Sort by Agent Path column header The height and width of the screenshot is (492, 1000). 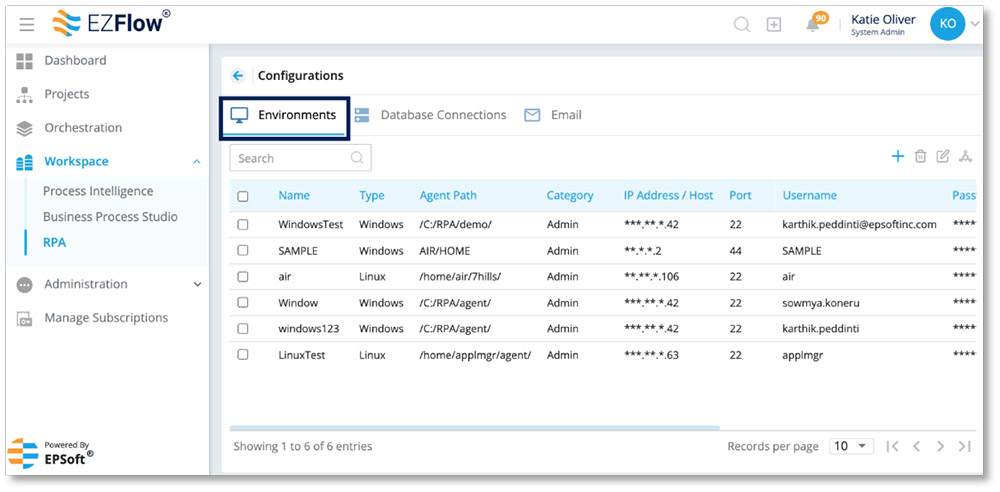click(x=448, y=196)
